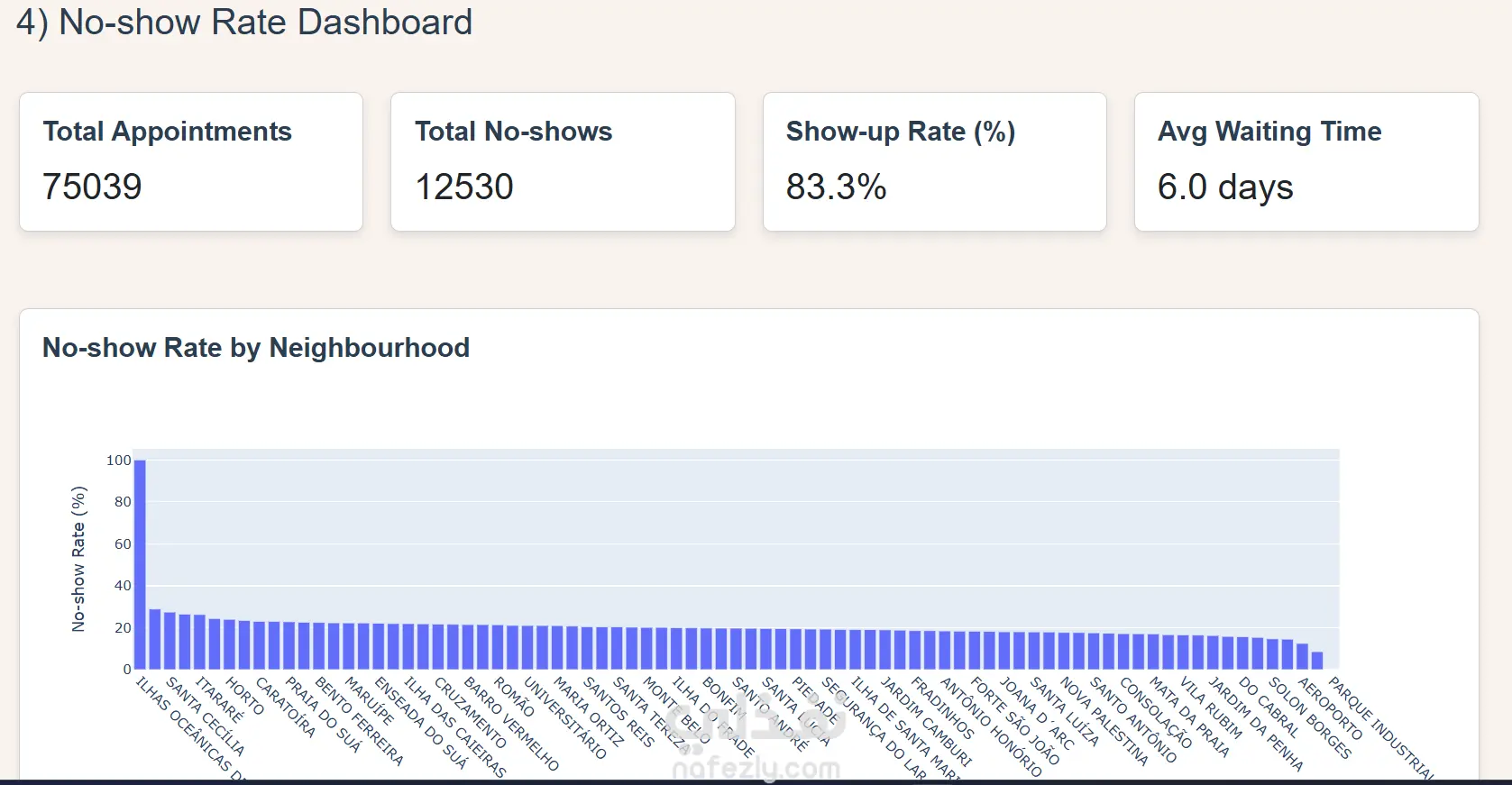The image size is (1512, 785).
Task: Click the 60 tick on the y-axis
Action: click(x=122, y=544)
